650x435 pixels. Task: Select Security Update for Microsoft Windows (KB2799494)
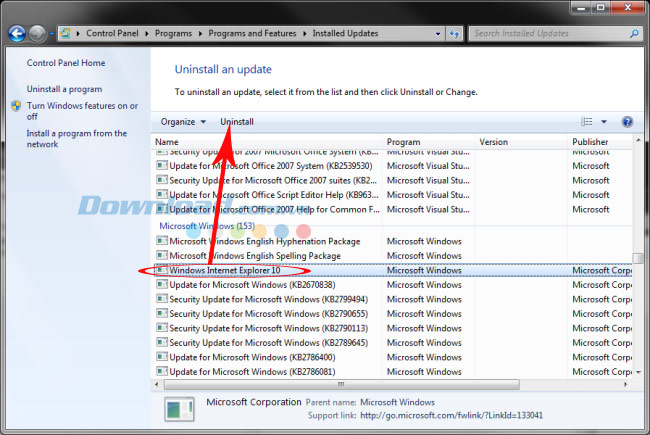pyautogui.click(x=269, y=299)
